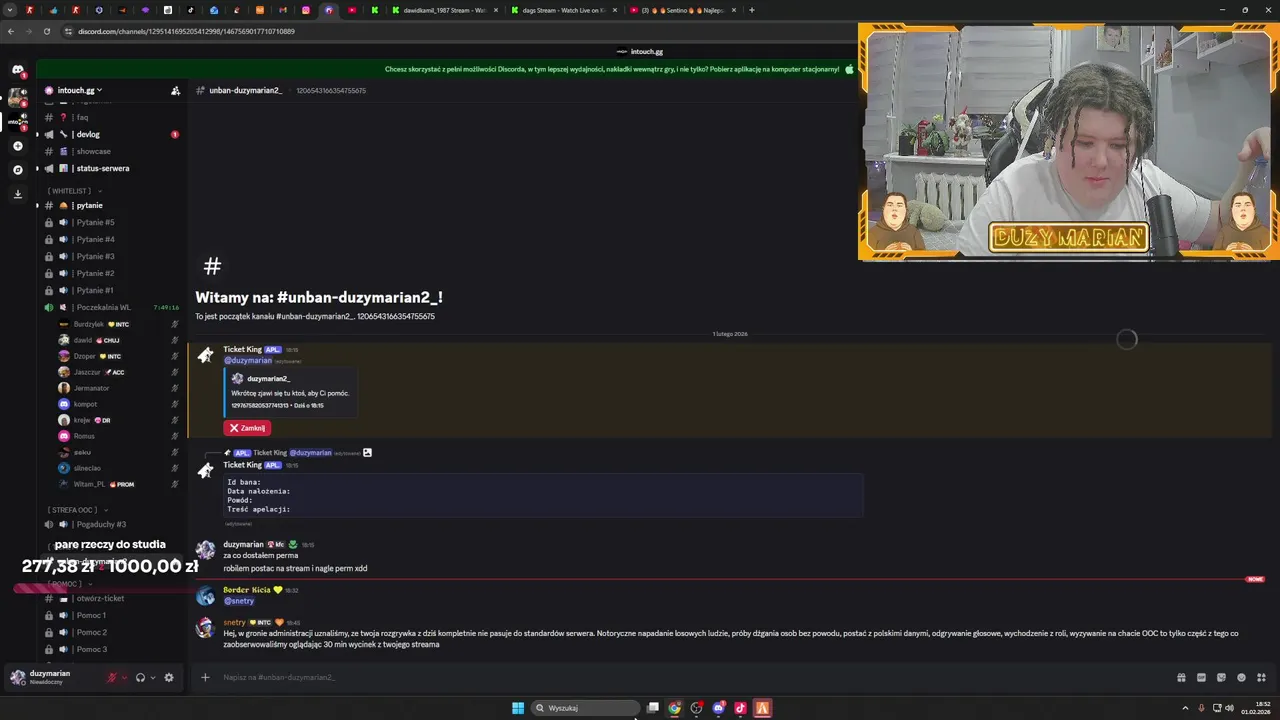This screenshot has width=1280, height=720.
Task: Open a new browser tab
Action: [752, 10]
